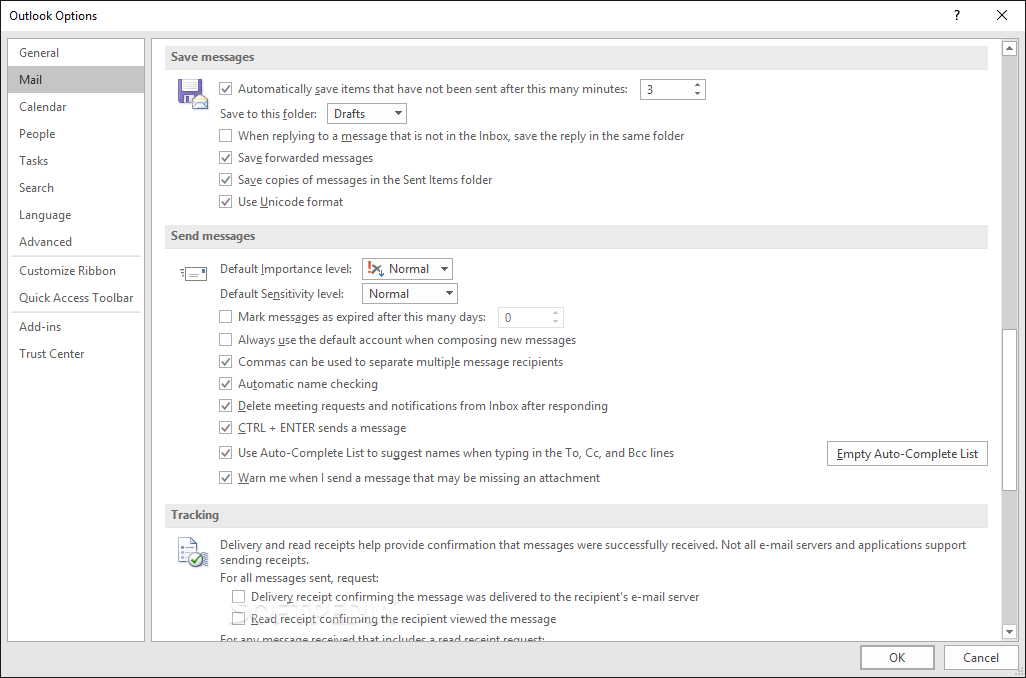Screen dimensions: 1026x678
Task: Decrease the auto-save minutes spinner
Action: click(x=698, y=94)
